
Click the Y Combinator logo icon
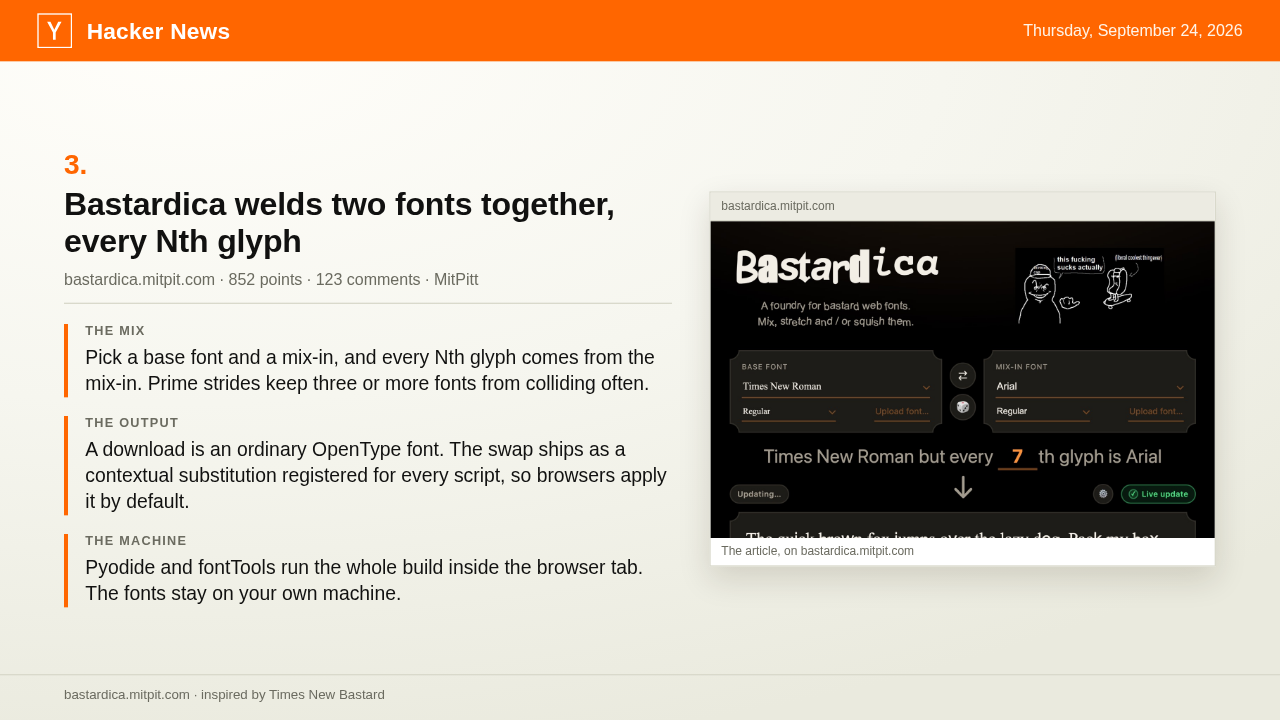[54, 31]
